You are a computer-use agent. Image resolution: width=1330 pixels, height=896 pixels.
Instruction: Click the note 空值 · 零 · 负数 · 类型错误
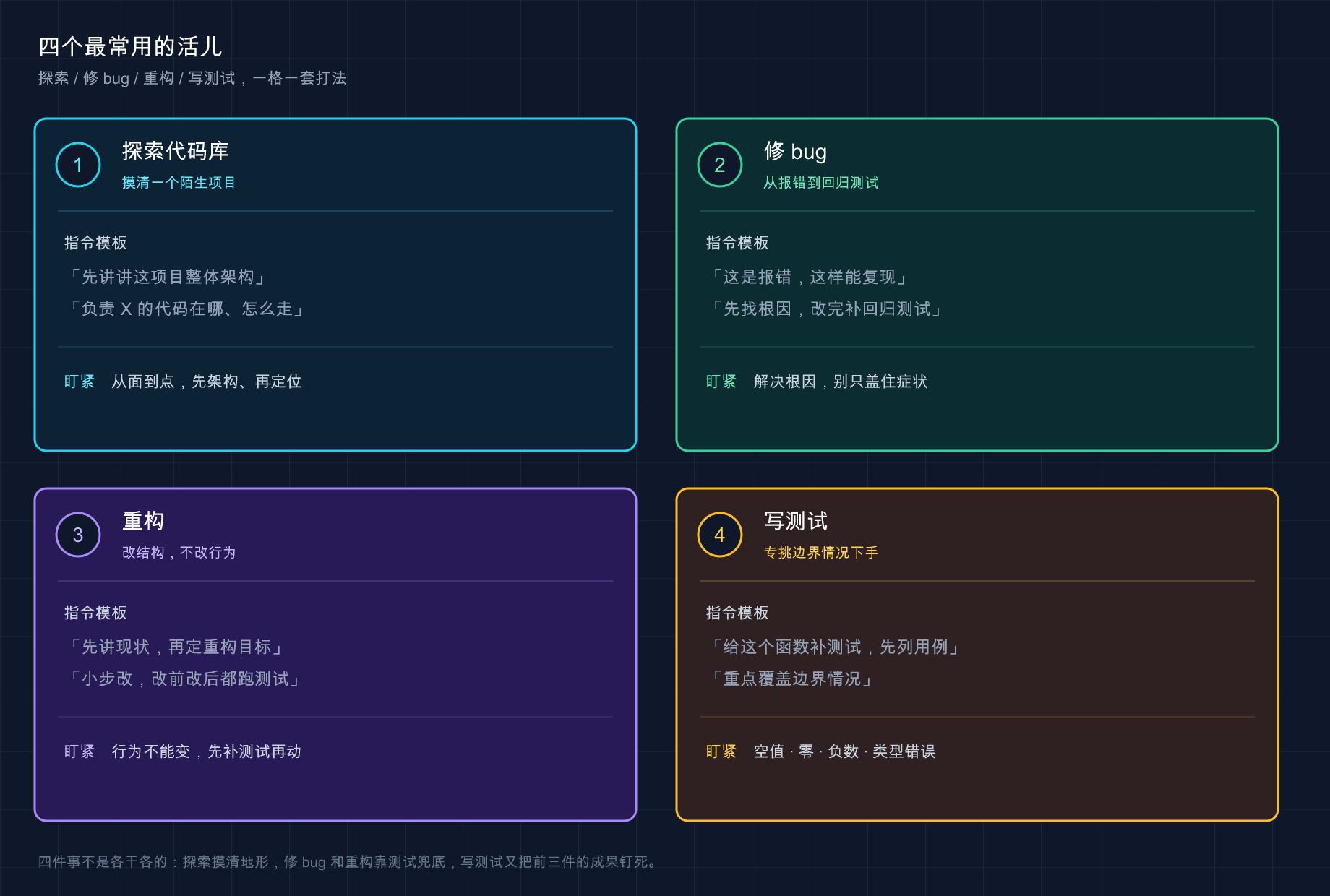pos(844,751)
